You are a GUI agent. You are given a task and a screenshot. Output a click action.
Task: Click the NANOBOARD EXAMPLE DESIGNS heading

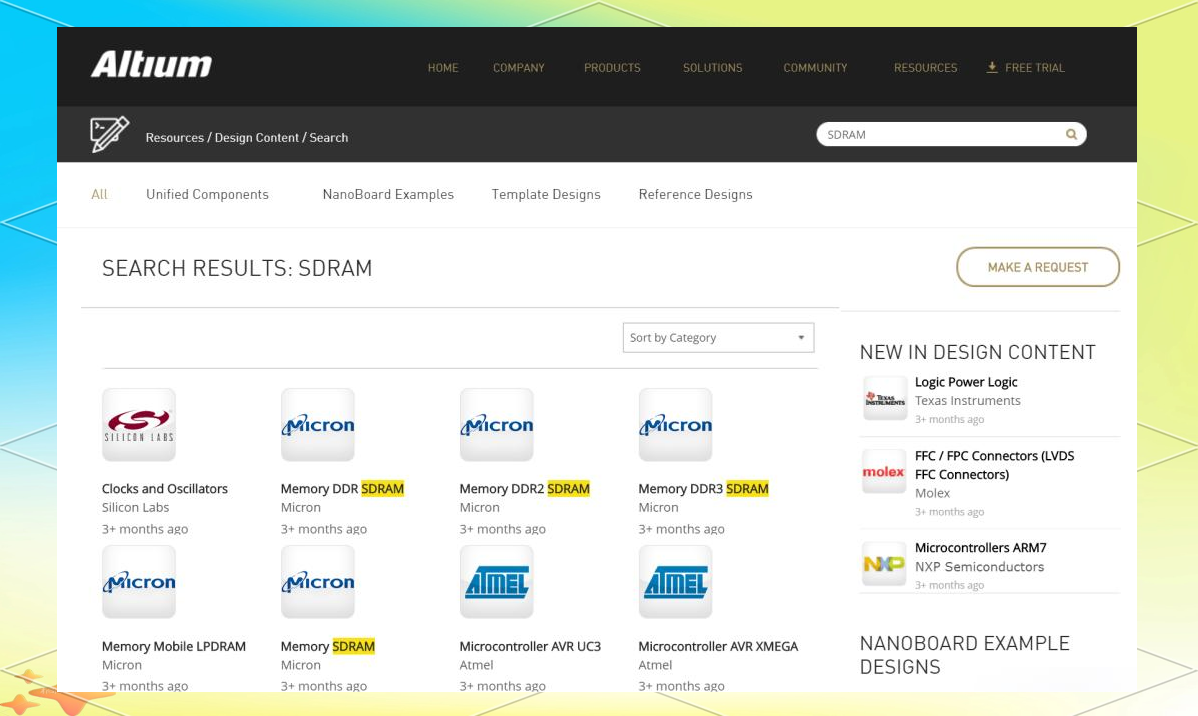click(x=964, y=655)
